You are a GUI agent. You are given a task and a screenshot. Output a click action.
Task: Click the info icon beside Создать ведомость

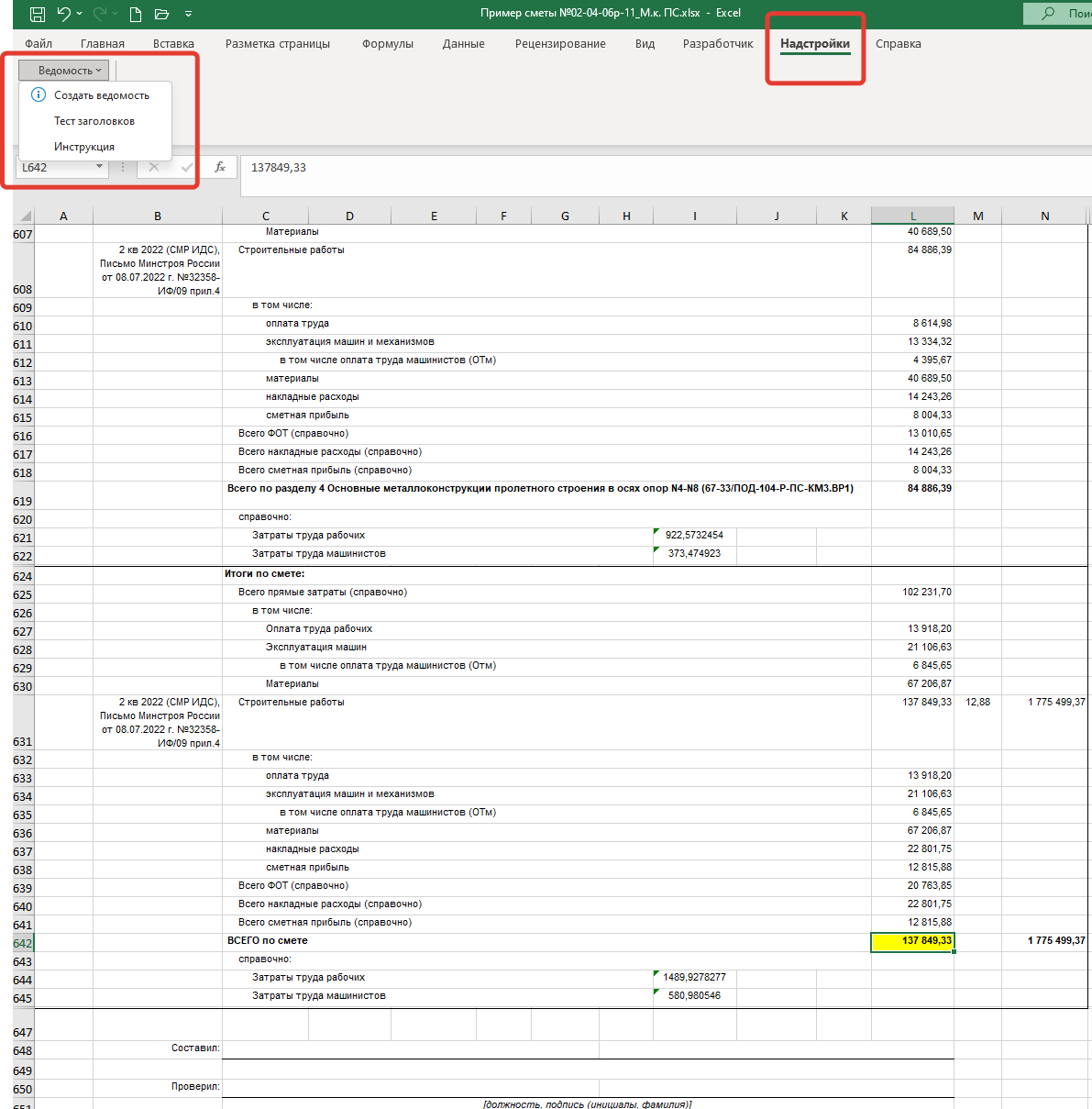(x=39, y=94)
